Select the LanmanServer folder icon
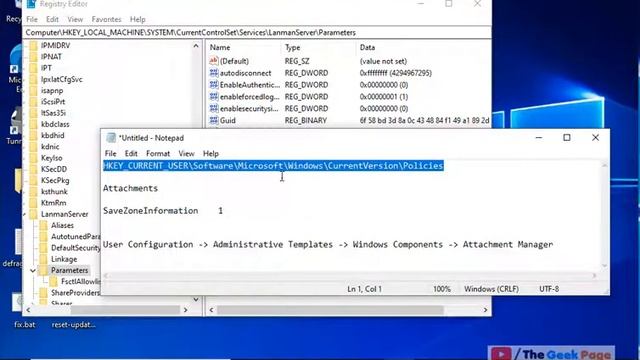The width and height of the screenshot is (640, 360). tap(33, 214)
